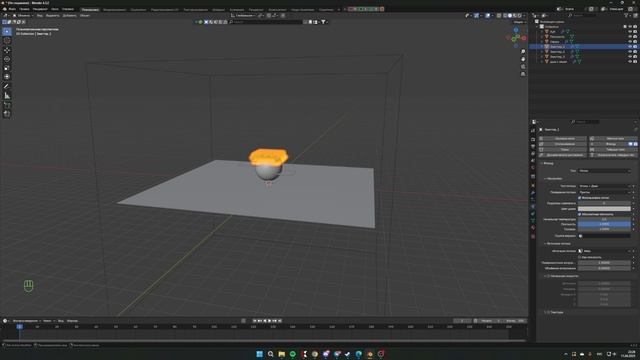Click the viewport navigation axis gizmo
Viewport: 640px width, 360px height.
pyautogui.click(x=516, y=38)
